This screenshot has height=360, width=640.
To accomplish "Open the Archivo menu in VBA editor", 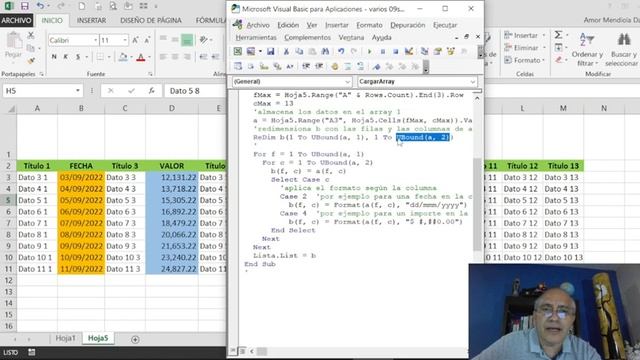I will pos(258,25).
